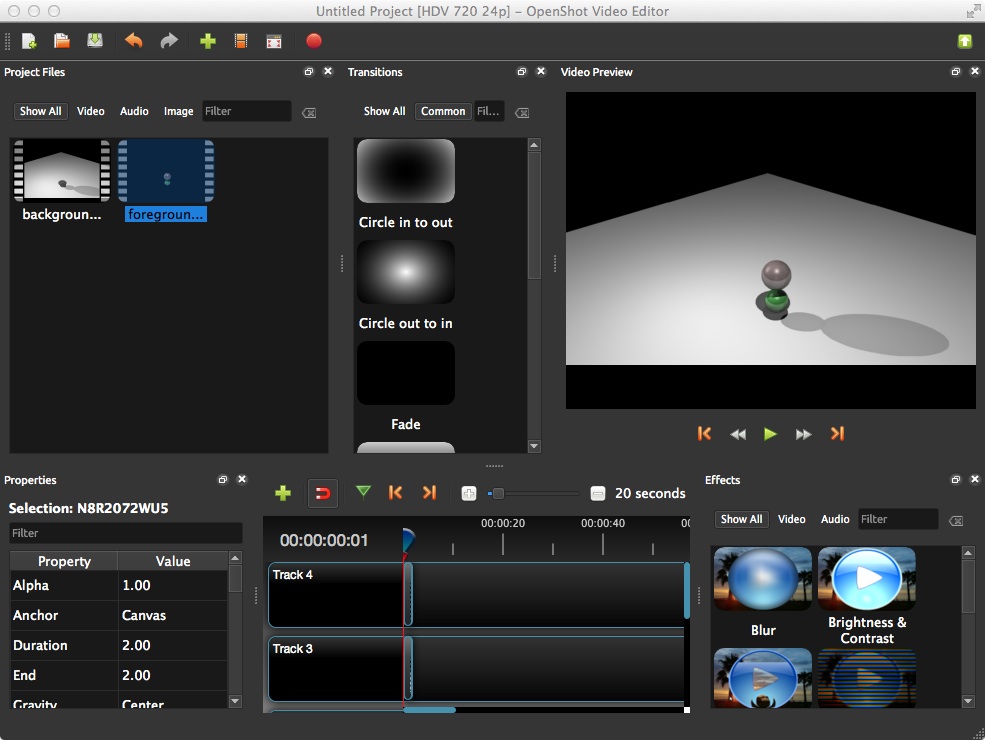Open an existing project
This screenshot has width=985, height=740.
(x=60, y=41)
